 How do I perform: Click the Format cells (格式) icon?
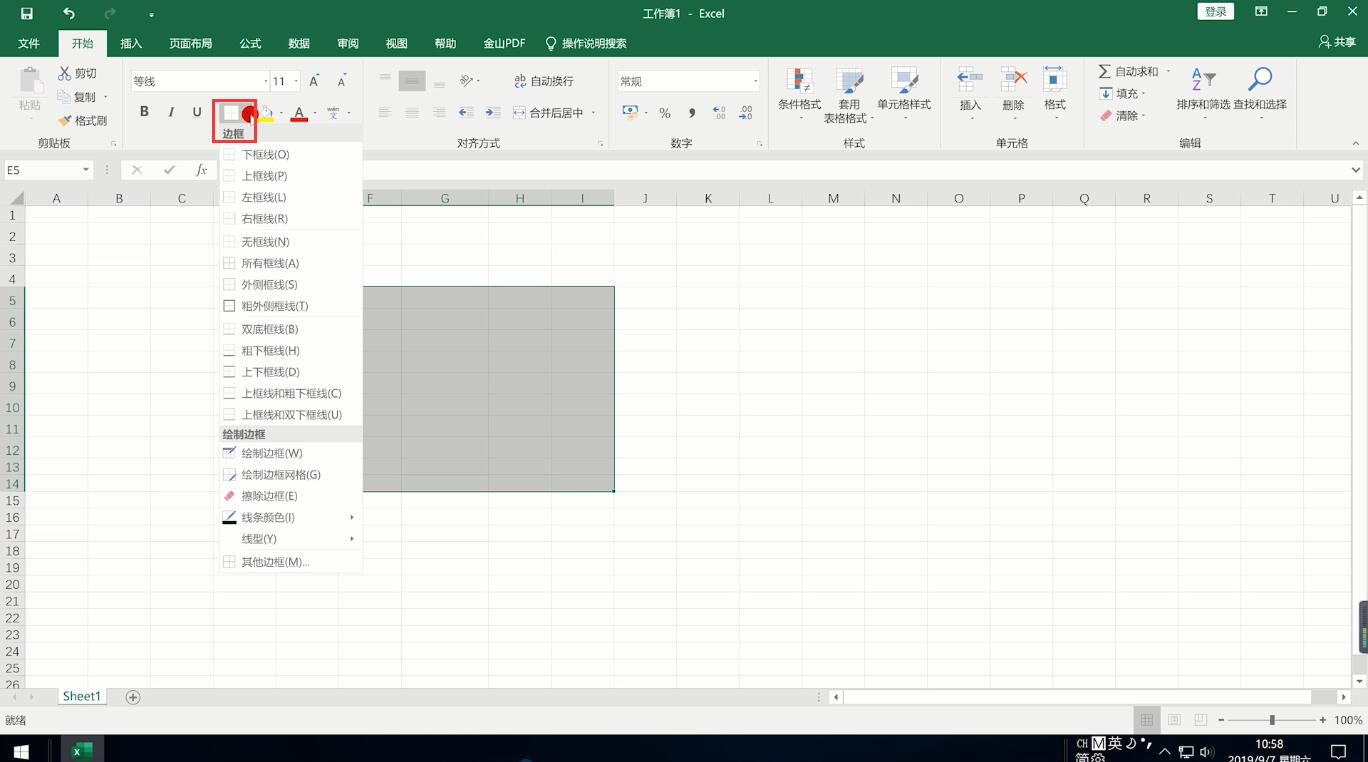[1055, 80]
